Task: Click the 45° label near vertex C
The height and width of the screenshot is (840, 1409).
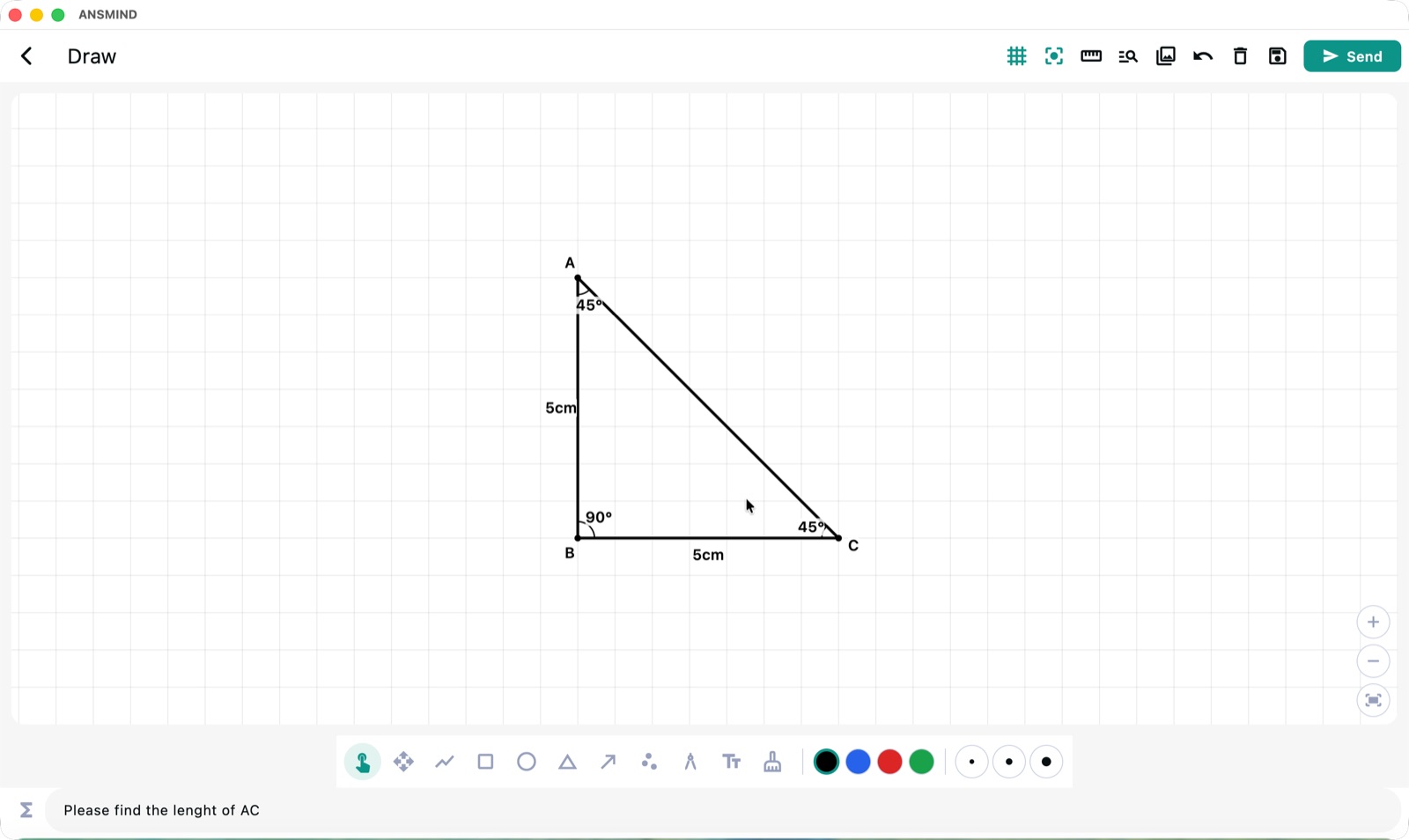Action: tap(811, 527)
